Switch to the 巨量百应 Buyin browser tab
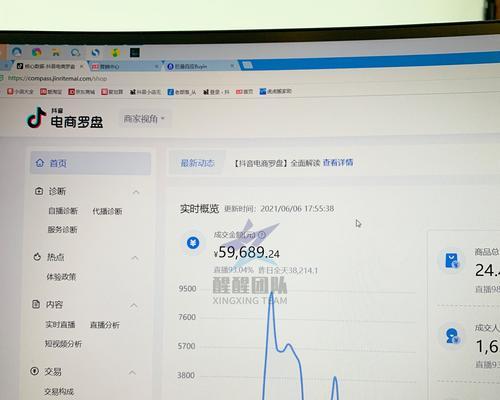This screenshot has height=400, width=500. coord(201,66)
